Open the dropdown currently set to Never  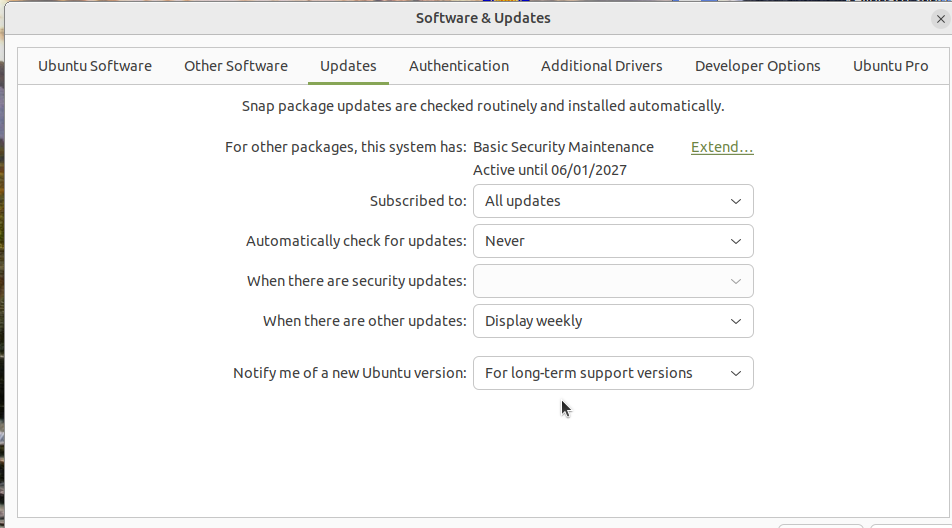click(x=613, y=241)
